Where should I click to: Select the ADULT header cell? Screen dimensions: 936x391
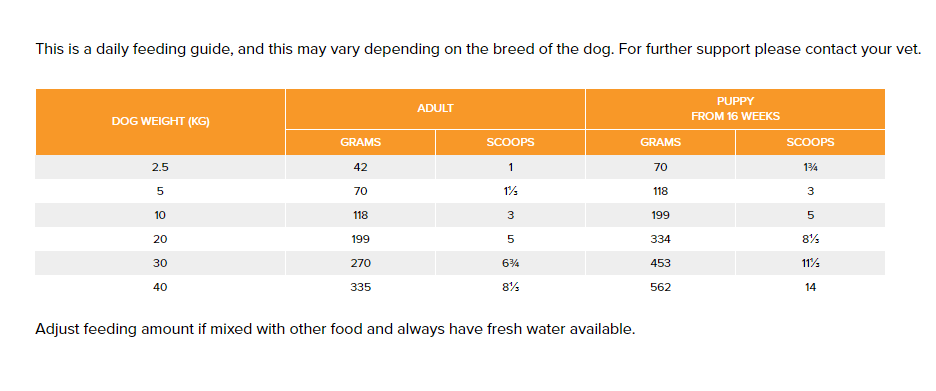pos(435,109)
